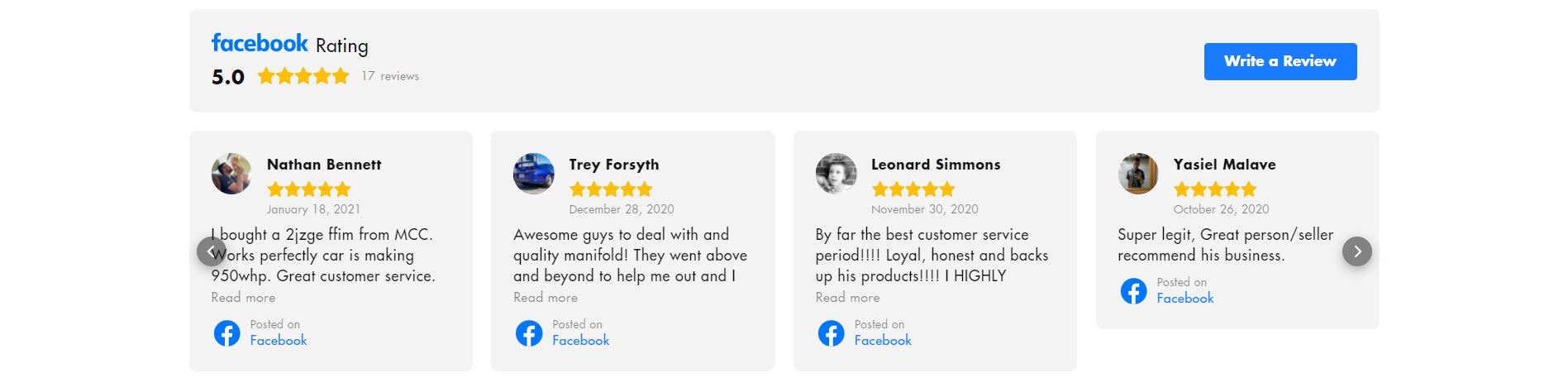
Task: Click the Write a Review button
Action: coord(1280,61)
